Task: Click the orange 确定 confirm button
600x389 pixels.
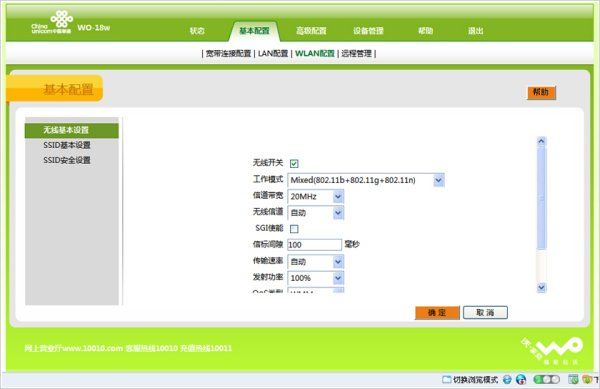Action: coord(437,313)
